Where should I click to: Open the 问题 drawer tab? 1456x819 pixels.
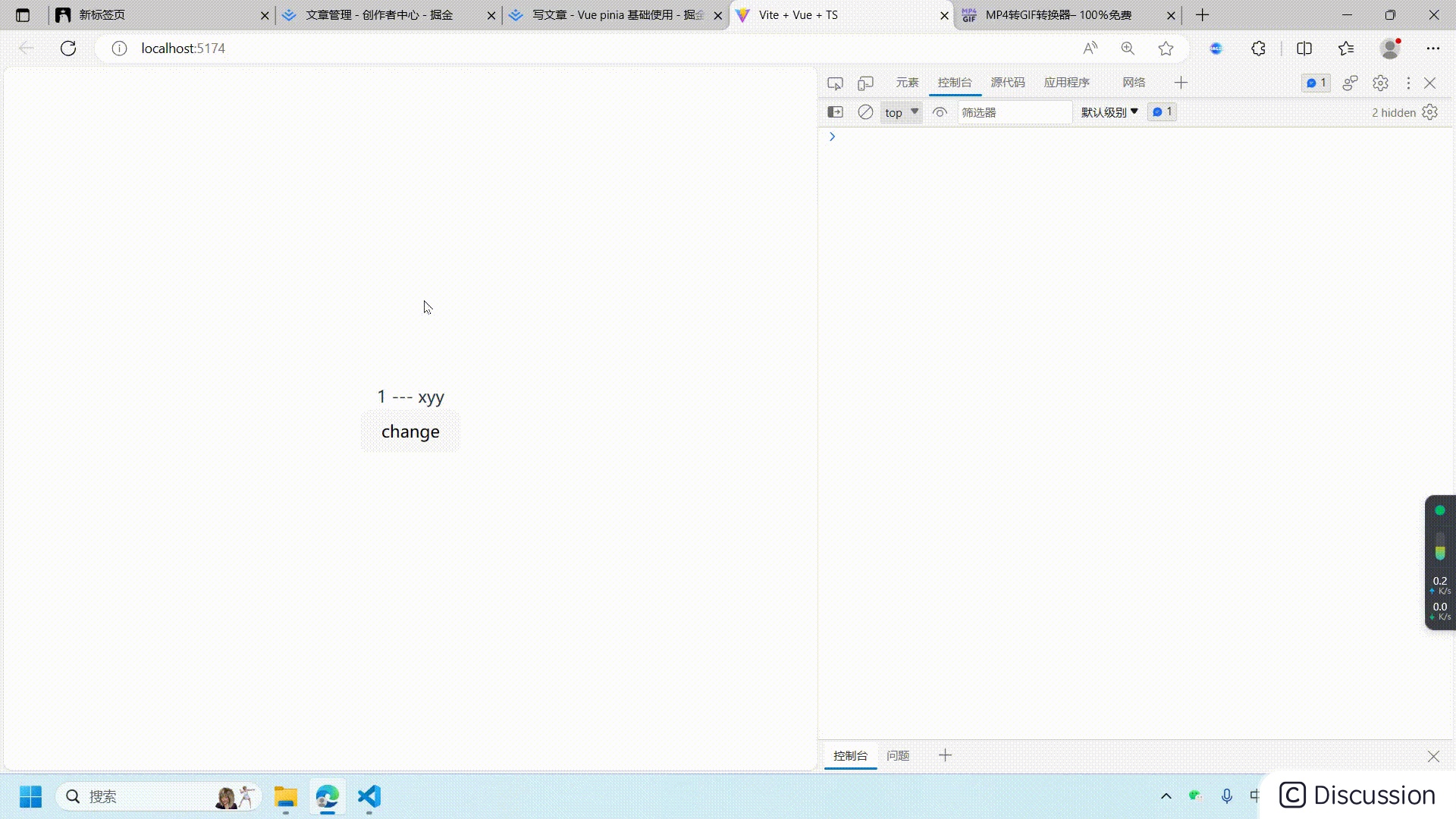pos(898,755)
